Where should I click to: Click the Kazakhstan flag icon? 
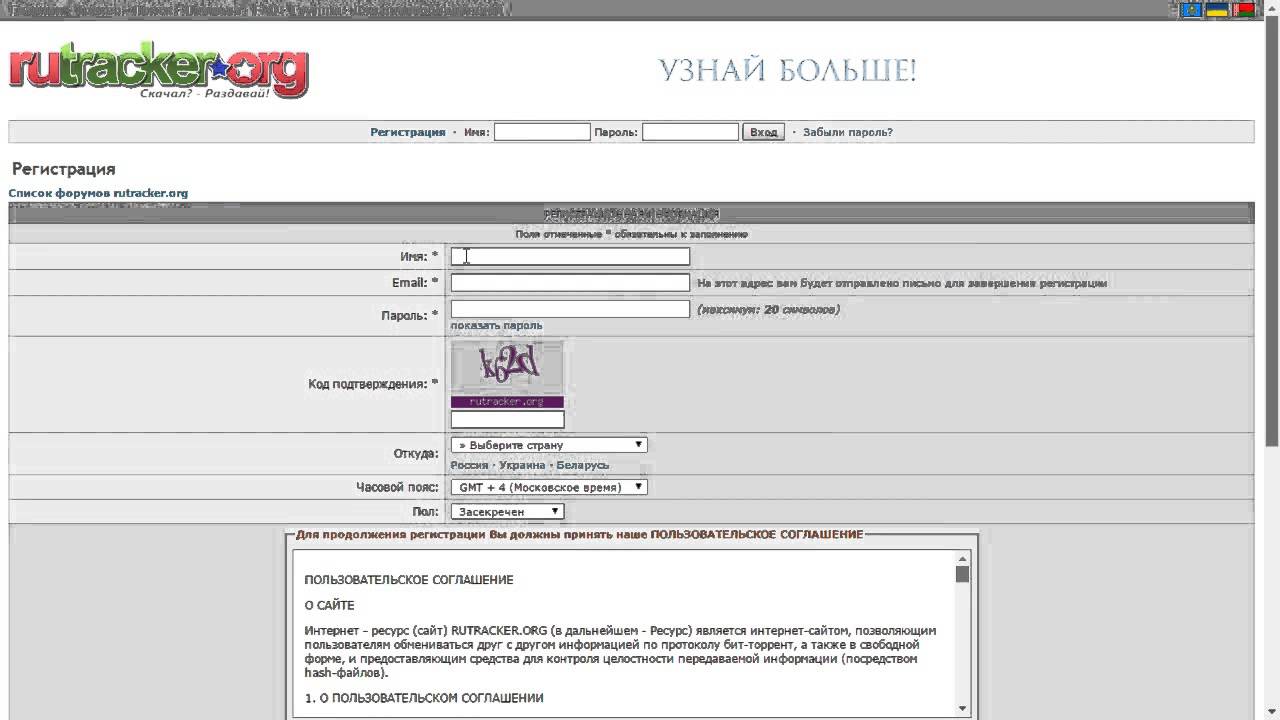[x=1191, y=10]
